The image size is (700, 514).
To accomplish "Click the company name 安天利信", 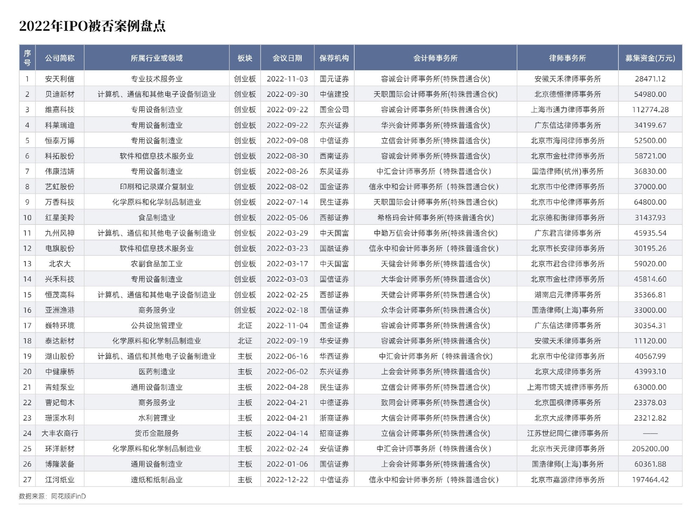I will pos(60,79).
